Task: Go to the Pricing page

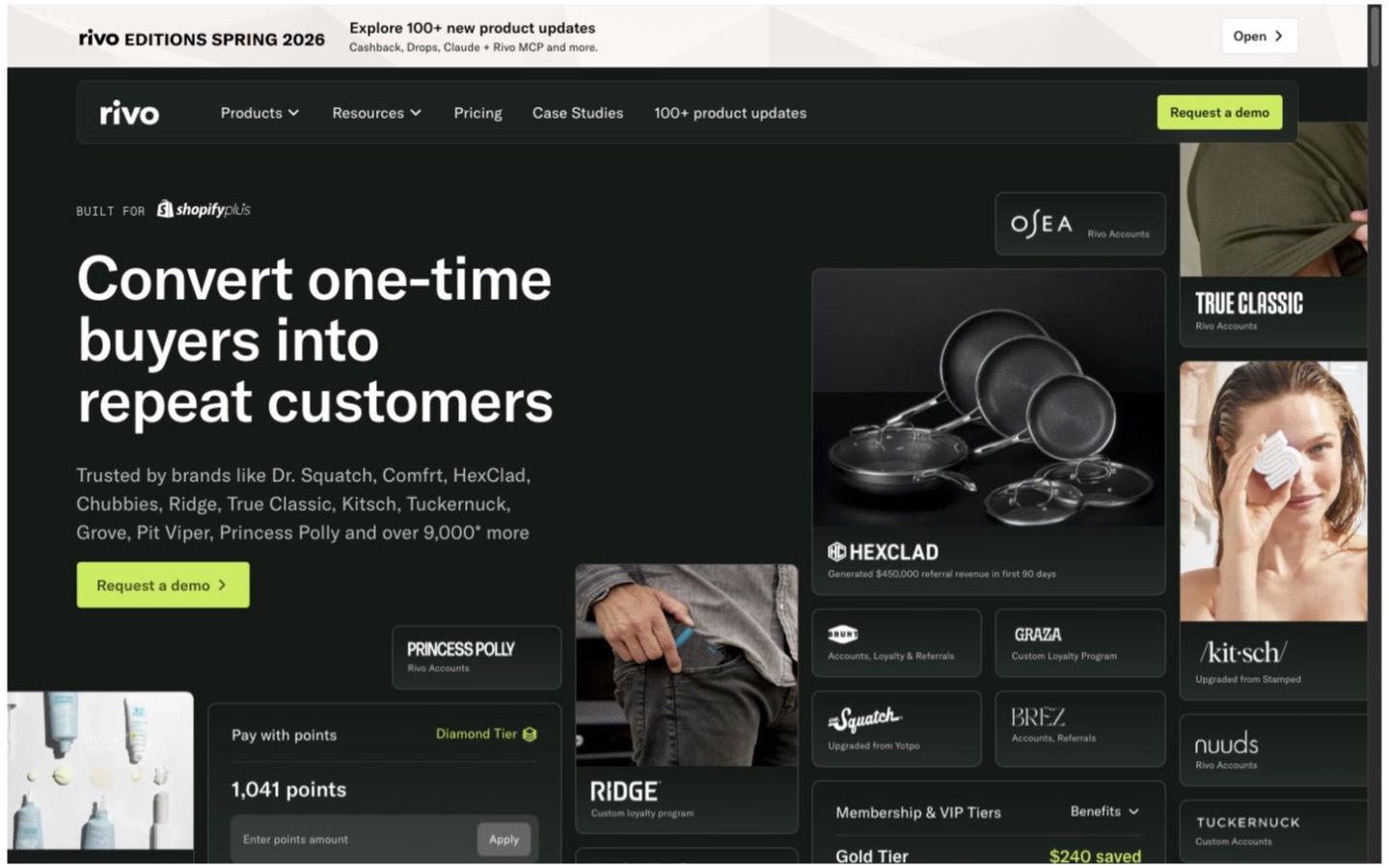Action: (477, 113)
